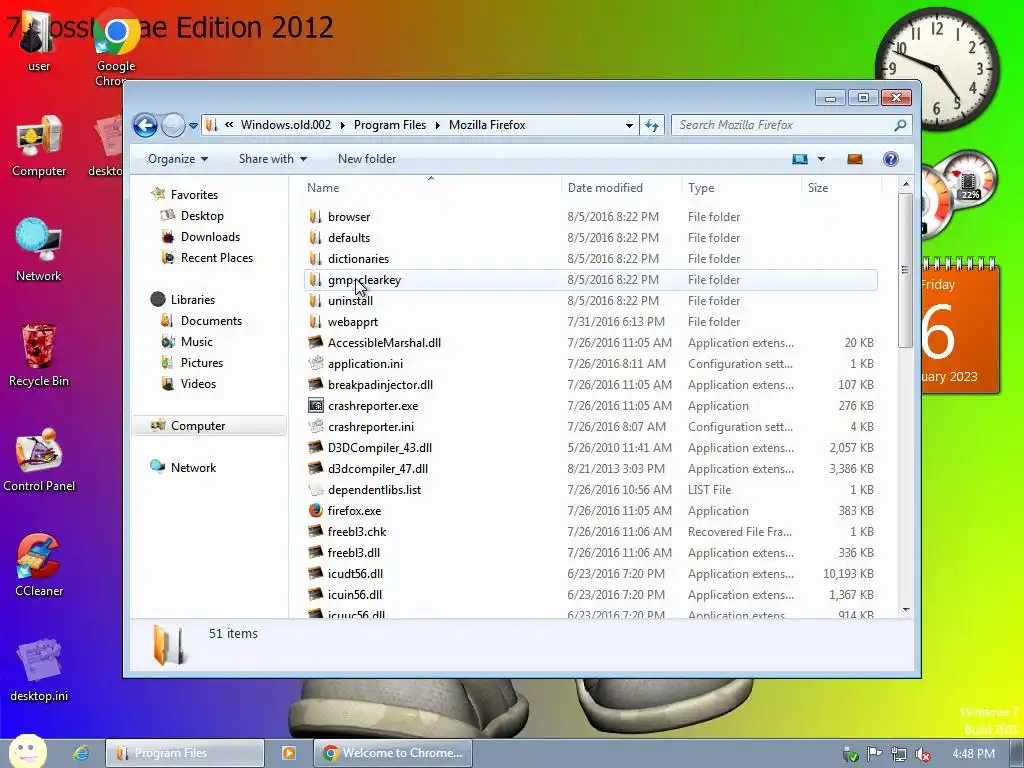
Task: Click the Start button smiley orb
Action: [x=27, y=752]
